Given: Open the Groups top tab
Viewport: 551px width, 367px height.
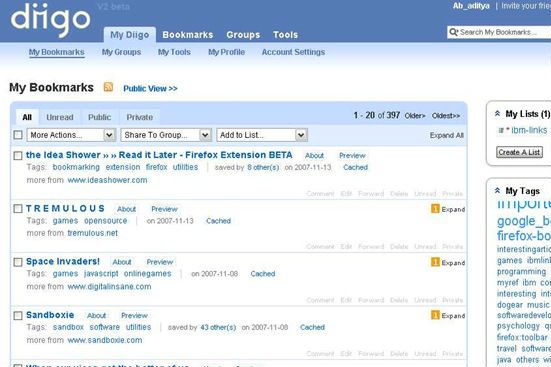Looking at the screenshot, I should [x=243, y=35].
